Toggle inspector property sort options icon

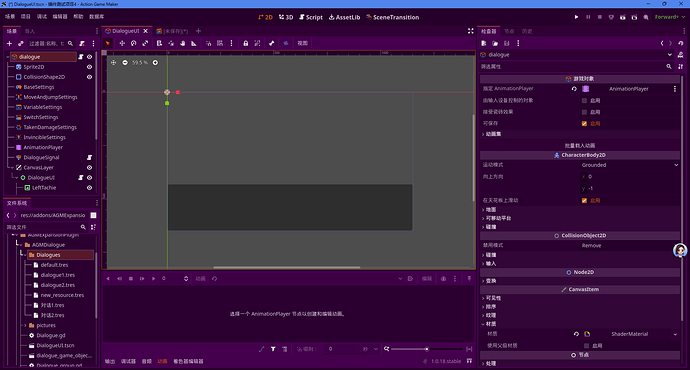(681, 66)
